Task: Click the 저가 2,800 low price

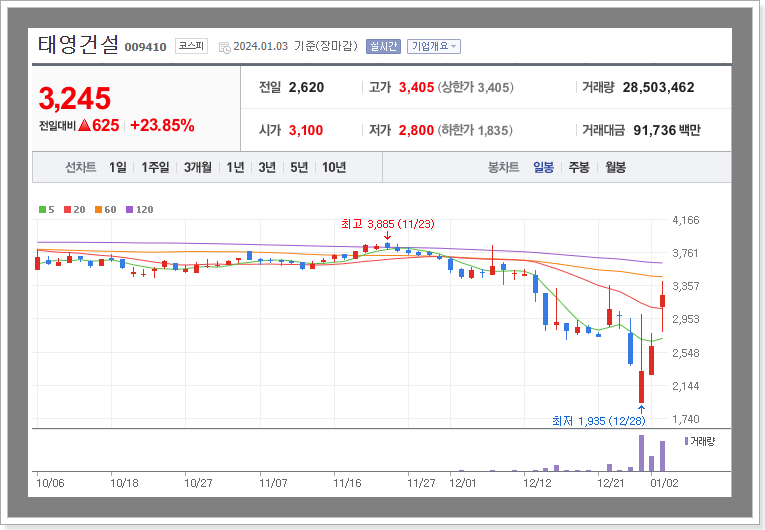Action: (x=402, y=130)
